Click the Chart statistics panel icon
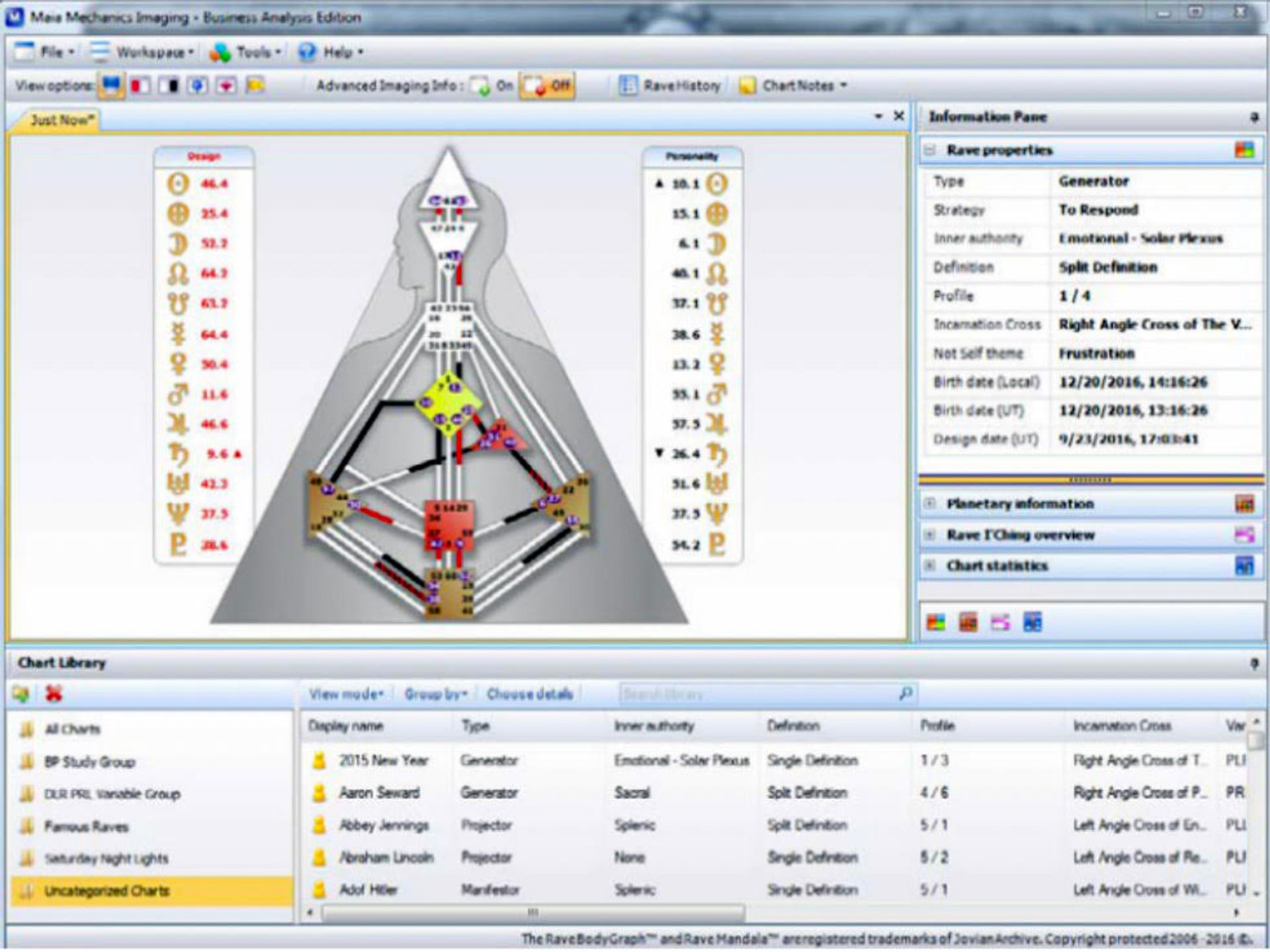This screenshot has height=952, width=1270. 1246,565
